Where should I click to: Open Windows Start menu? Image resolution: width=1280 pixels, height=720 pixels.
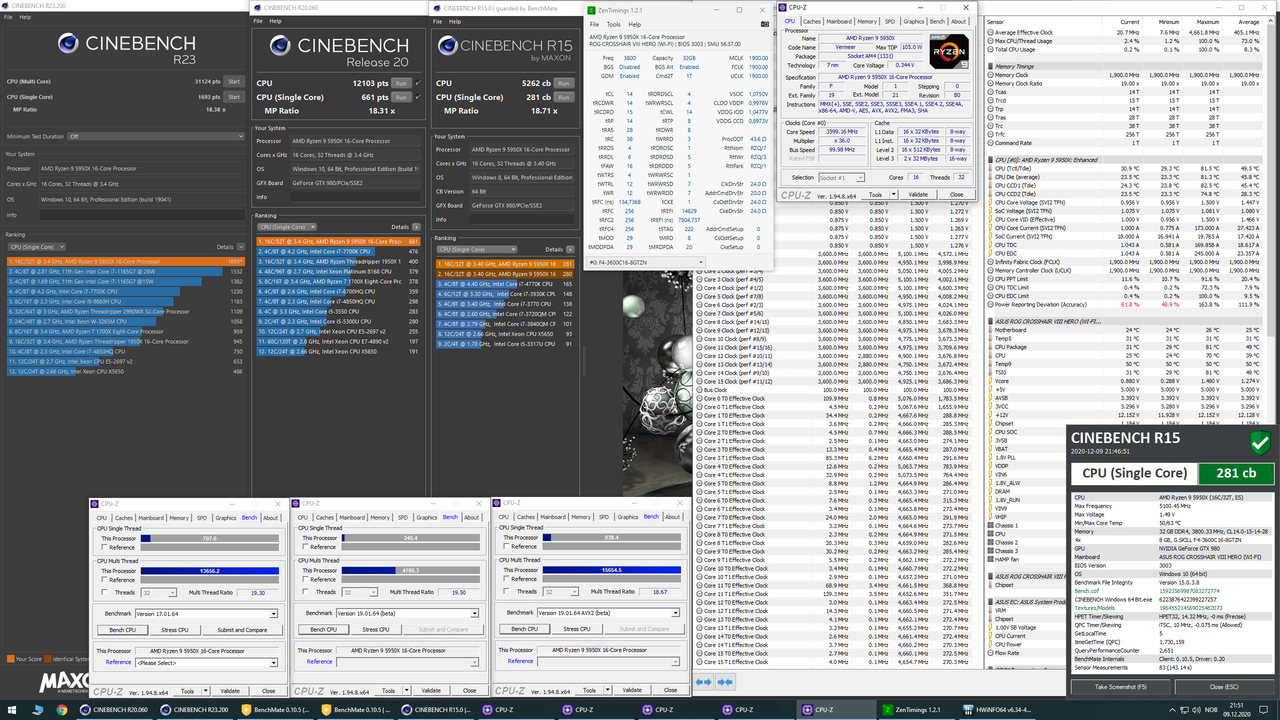pyautogui.click(x=11, y=709)
